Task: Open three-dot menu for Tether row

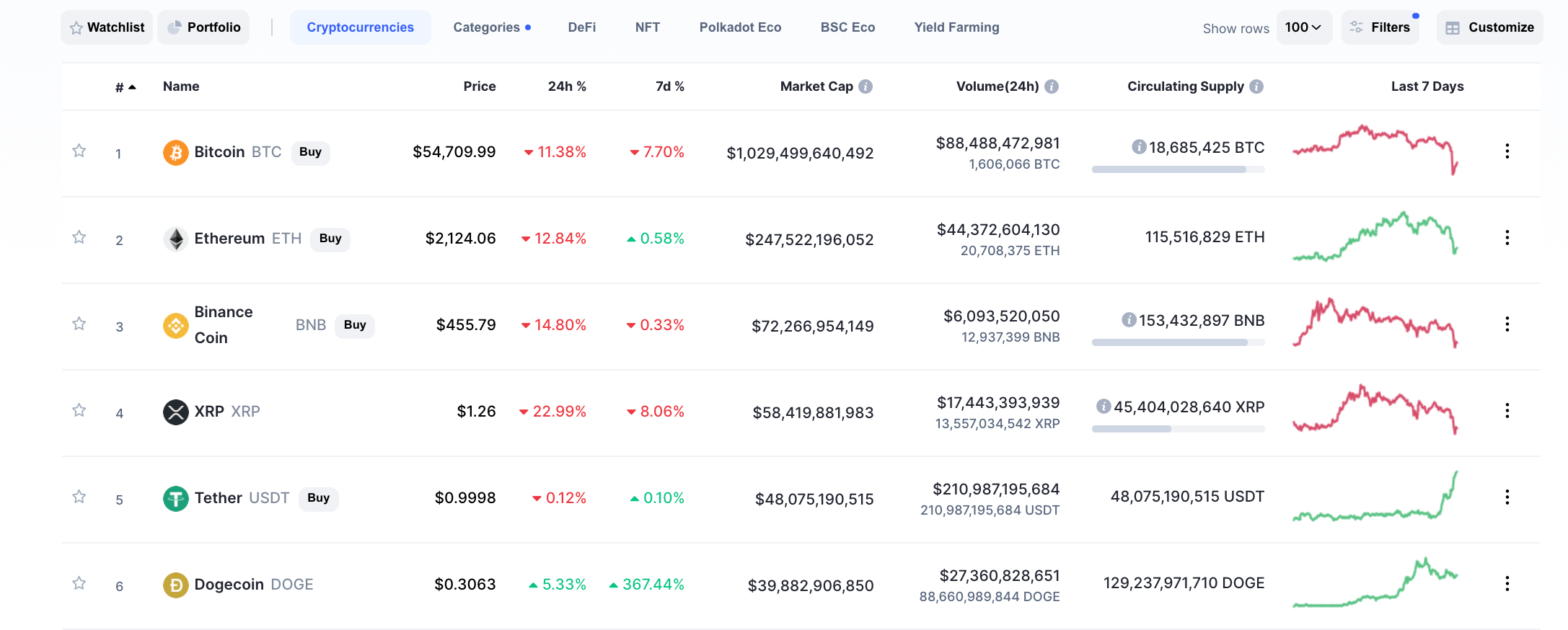Action: point(1507,497)
